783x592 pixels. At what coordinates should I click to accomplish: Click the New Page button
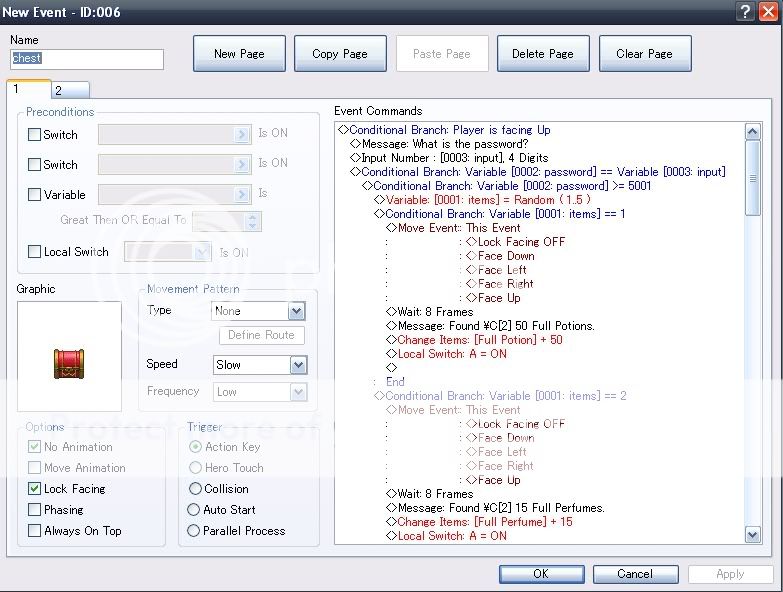pyautogui.click(x=239, y=54)
